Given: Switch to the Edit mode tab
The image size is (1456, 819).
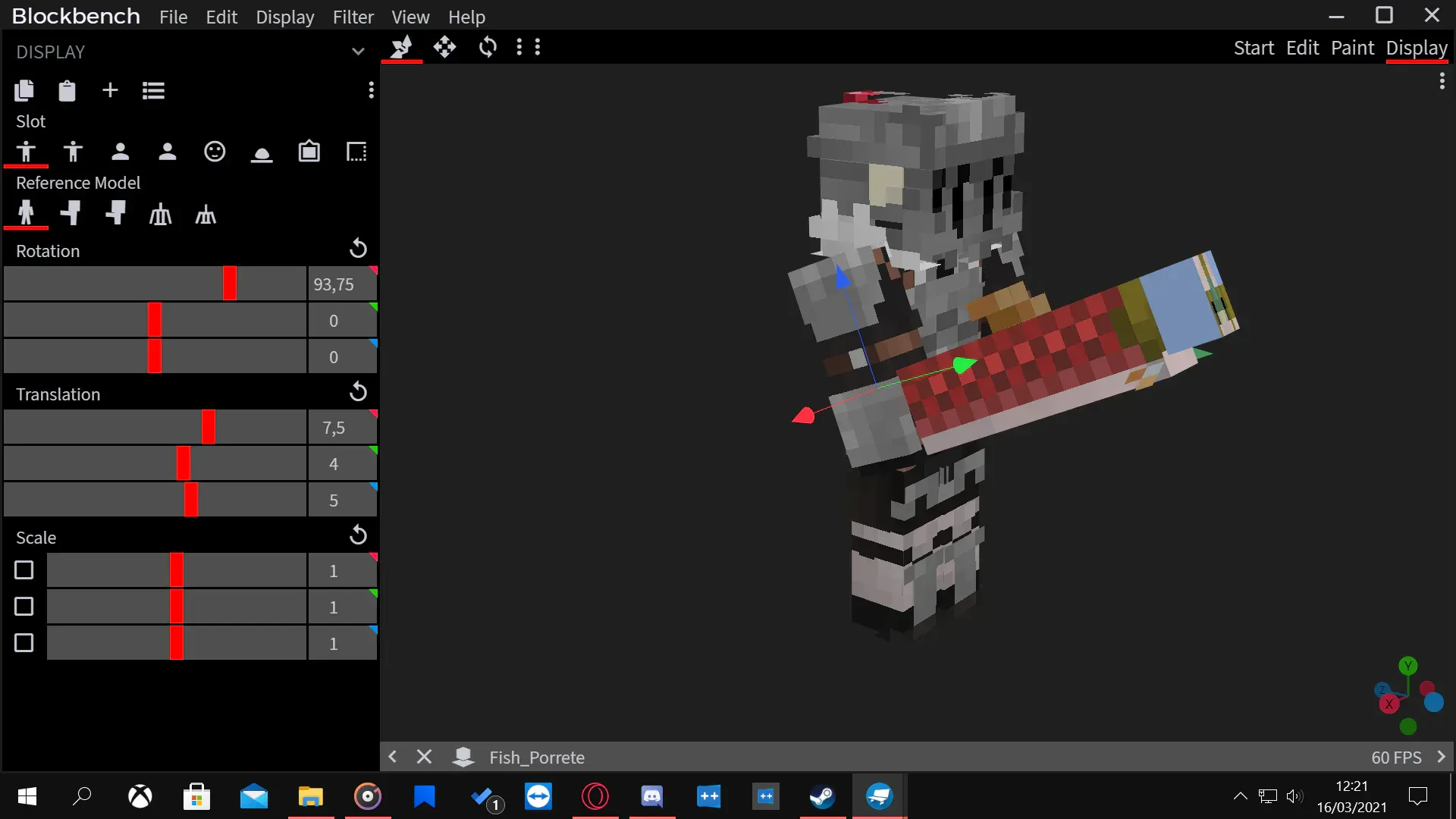Looking at the screenshot, I should tap(1302, 48).
